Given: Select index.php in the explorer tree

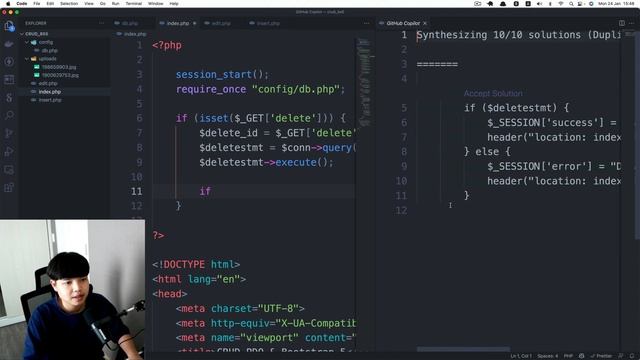Looking at the screenshot, I should tap(50, 92).
